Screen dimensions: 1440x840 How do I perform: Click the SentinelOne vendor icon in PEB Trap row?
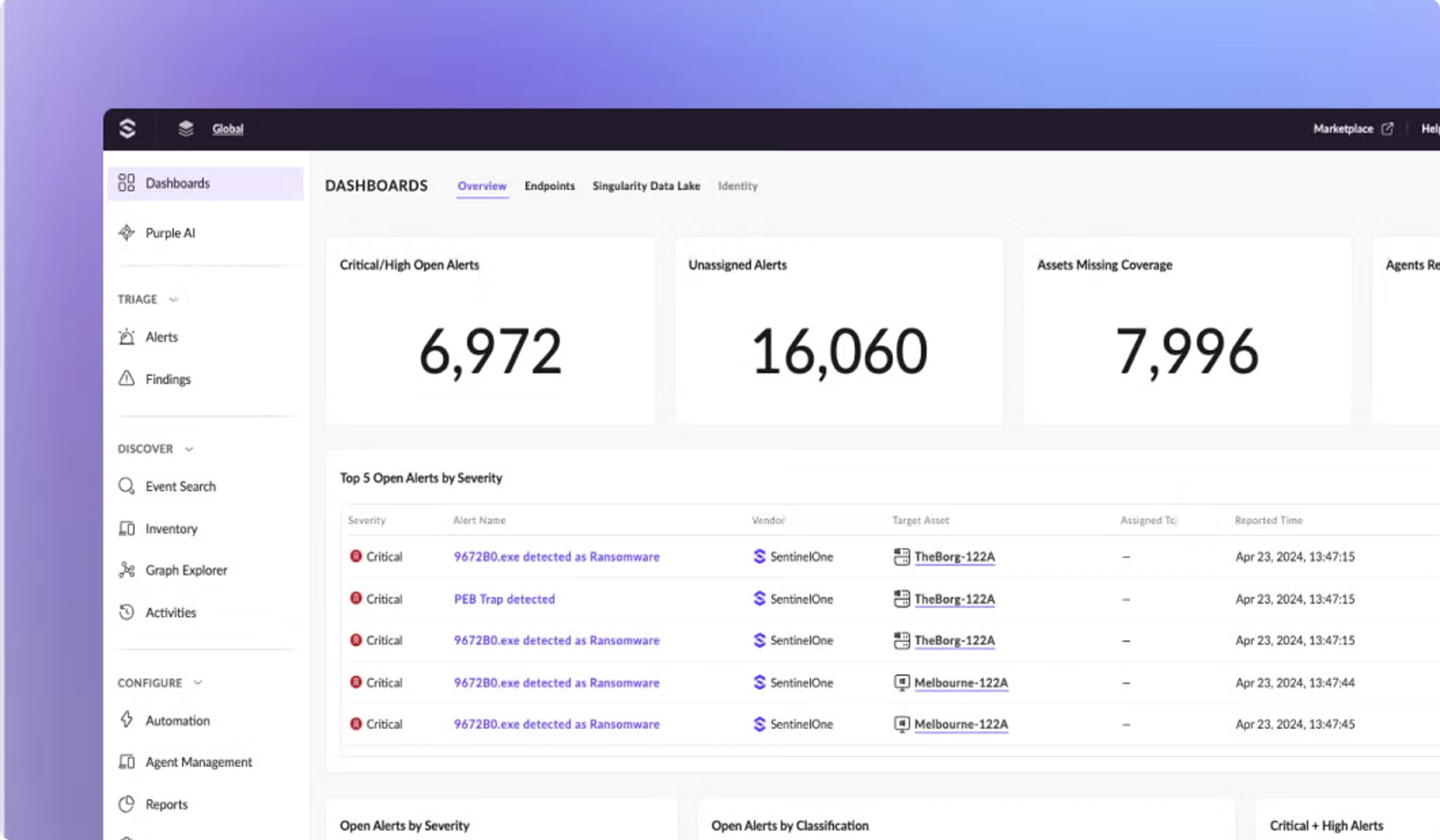coord(759,598)
